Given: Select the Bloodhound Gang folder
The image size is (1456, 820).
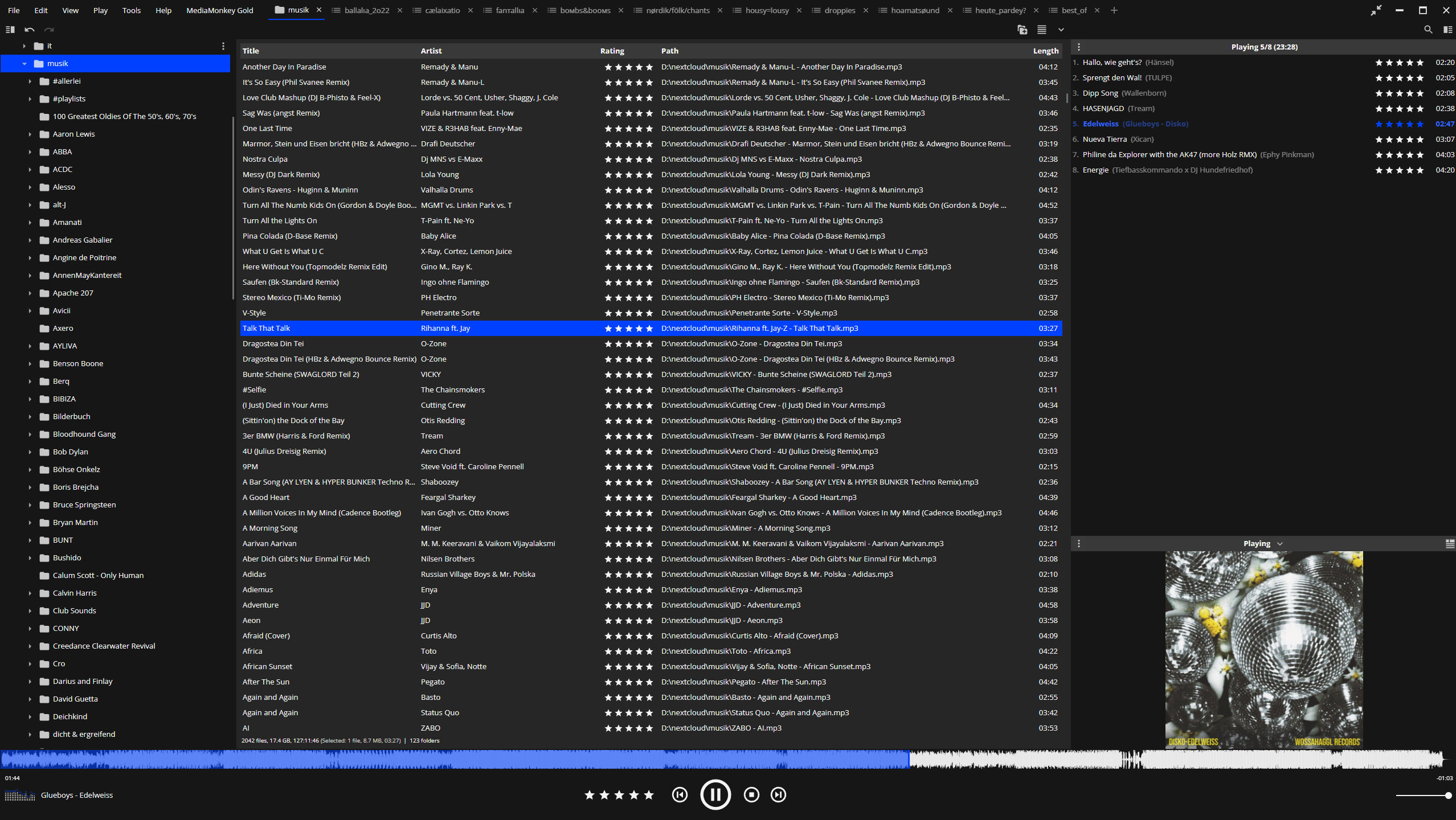Looking at the screenshot, I should pos(84,434).
